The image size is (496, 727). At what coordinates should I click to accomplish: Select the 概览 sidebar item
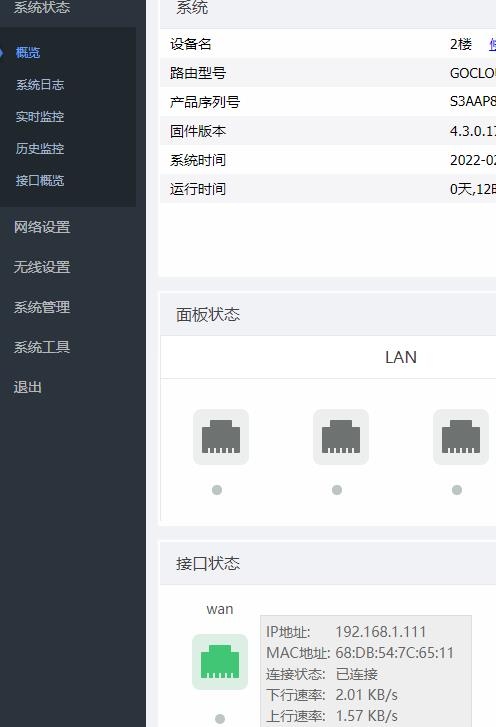click(28, 53)
